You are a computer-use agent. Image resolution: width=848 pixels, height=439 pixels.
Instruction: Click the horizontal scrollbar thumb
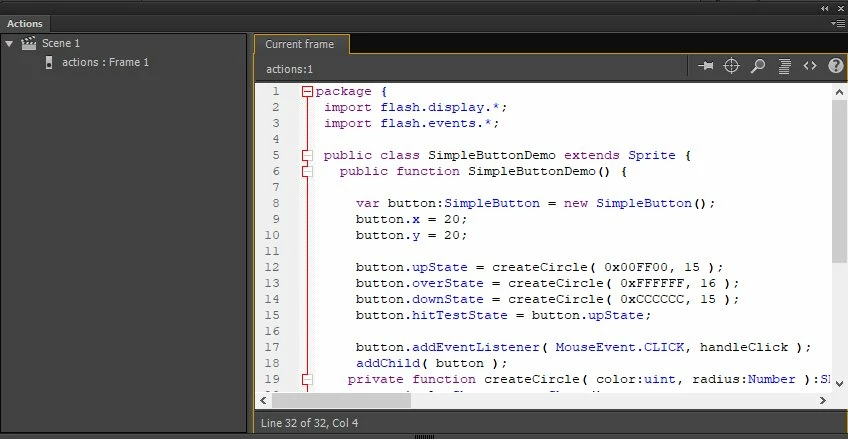[341, 401]
